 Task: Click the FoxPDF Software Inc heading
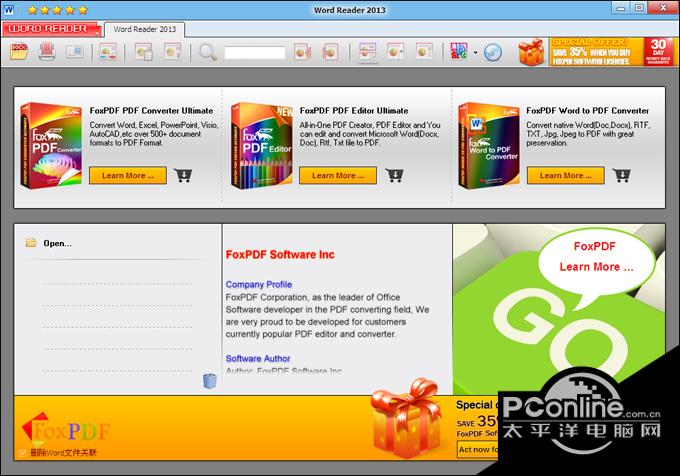click(280, 254)
